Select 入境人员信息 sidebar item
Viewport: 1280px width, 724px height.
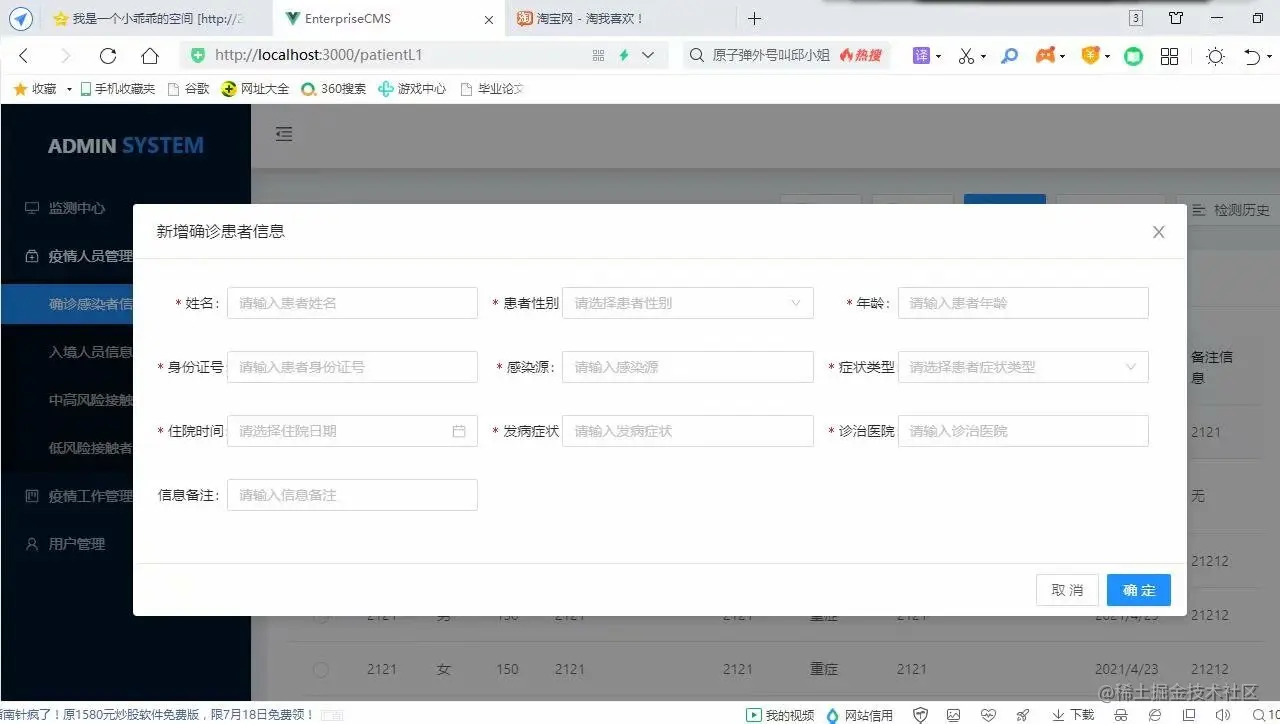(x=90, y=352)
